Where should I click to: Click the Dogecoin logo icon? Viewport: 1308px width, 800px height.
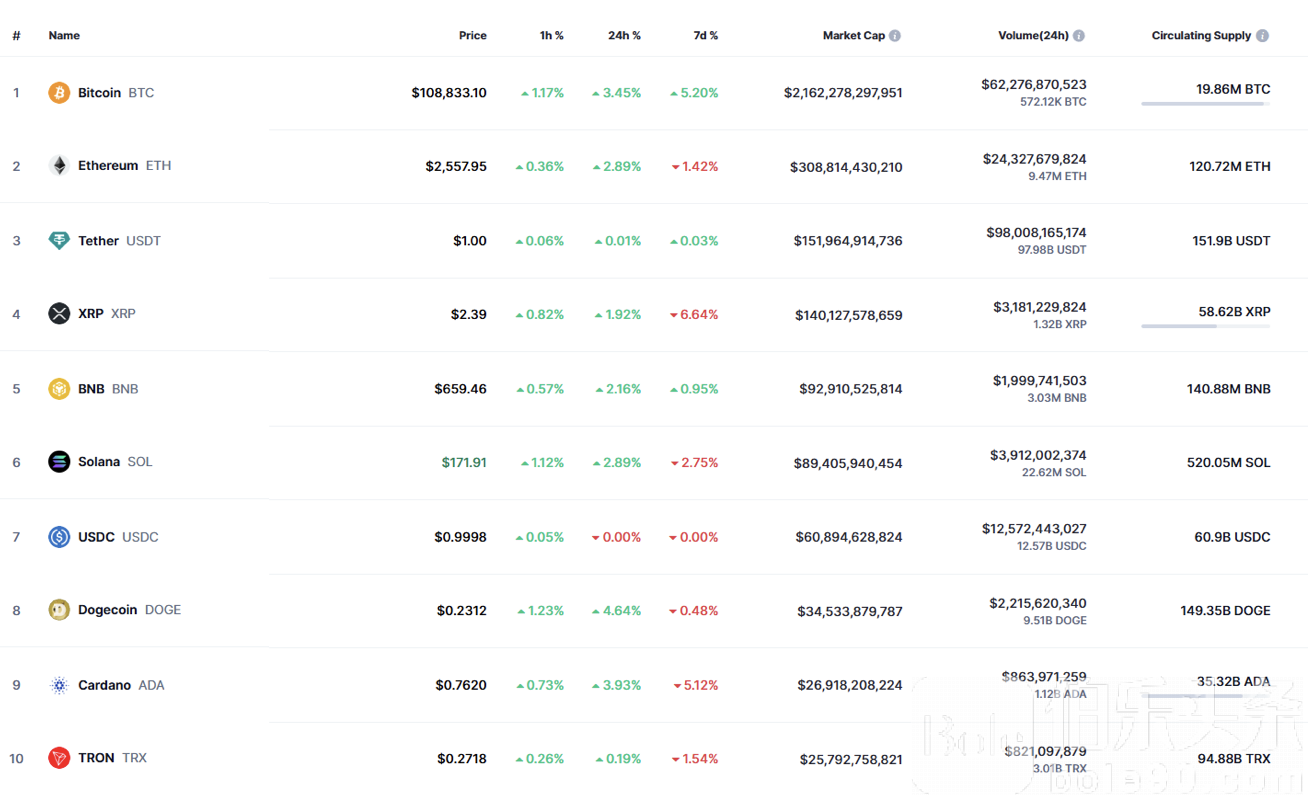[59, 610]
